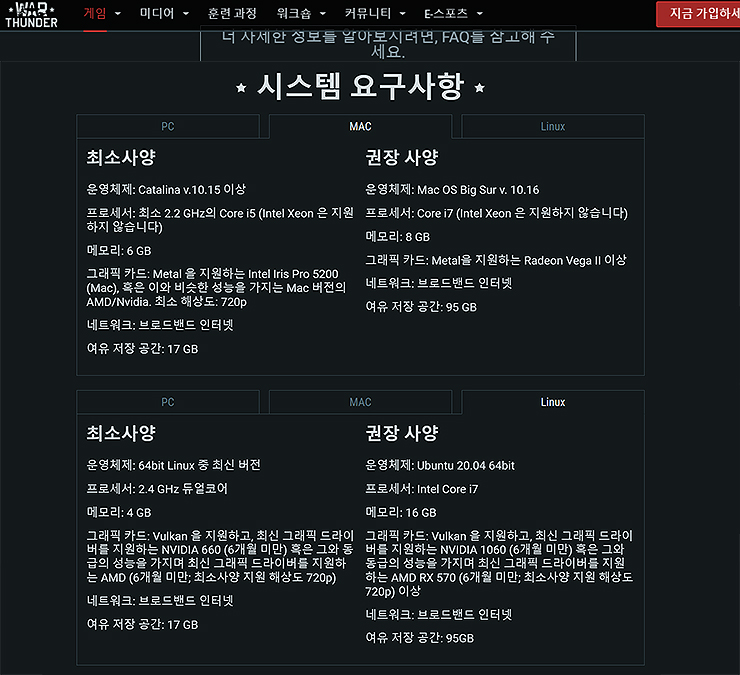The image size is (740, 675).
Task: Open the 게임 menu
Action: [x=95, y=13]
